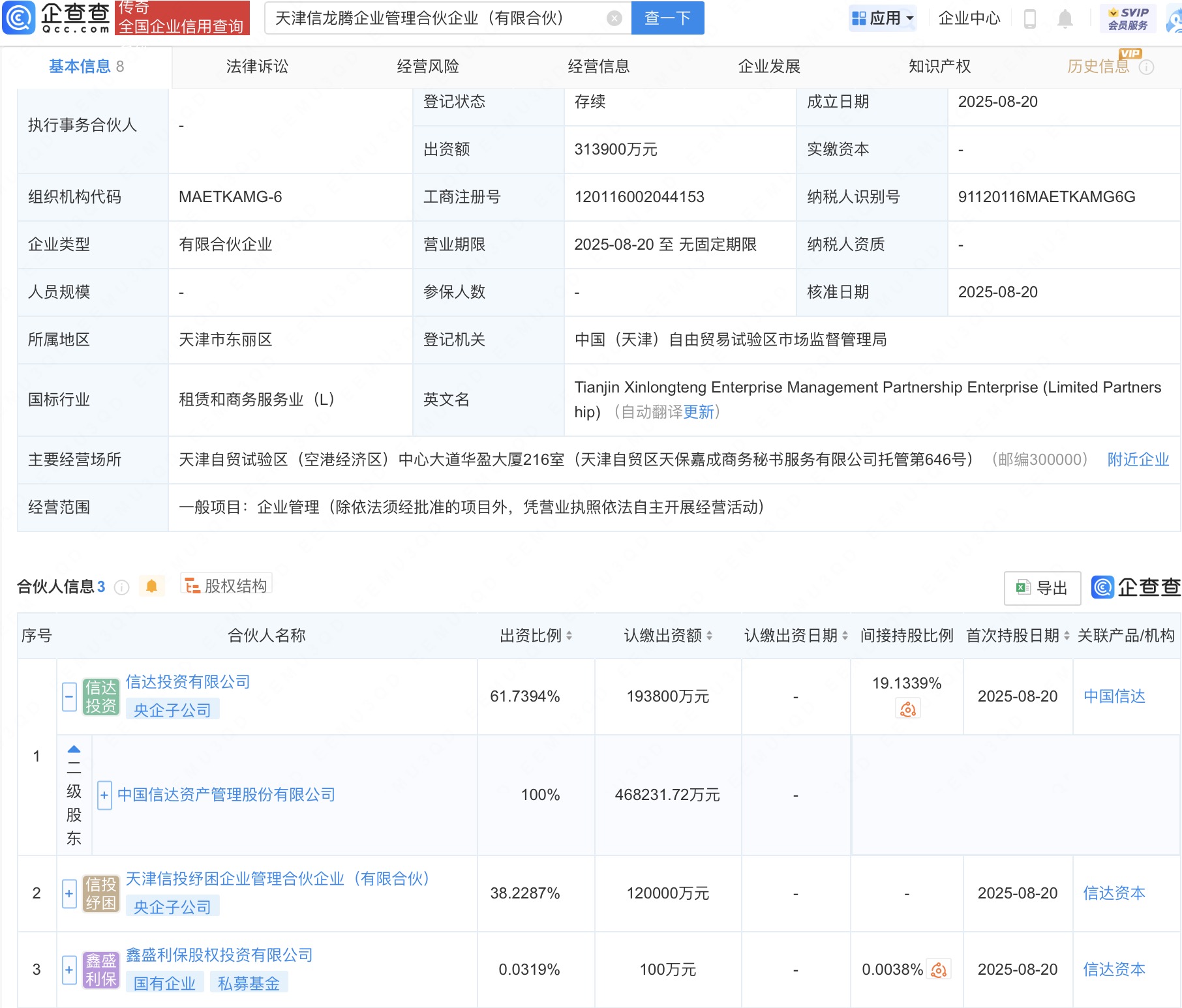Switch to 知识产权 tab
The width and height of the screenshot is (1182, 1008).
click(940, 67)
